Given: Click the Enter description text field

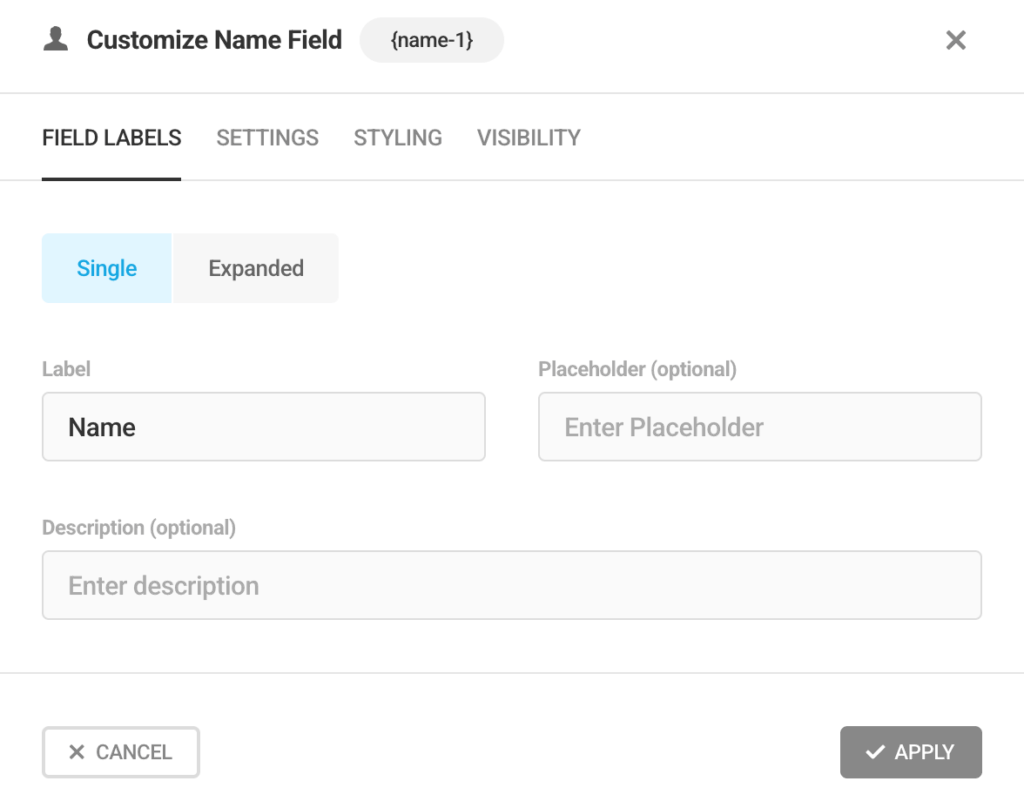Looking at the screenshot, I should 512,585.
